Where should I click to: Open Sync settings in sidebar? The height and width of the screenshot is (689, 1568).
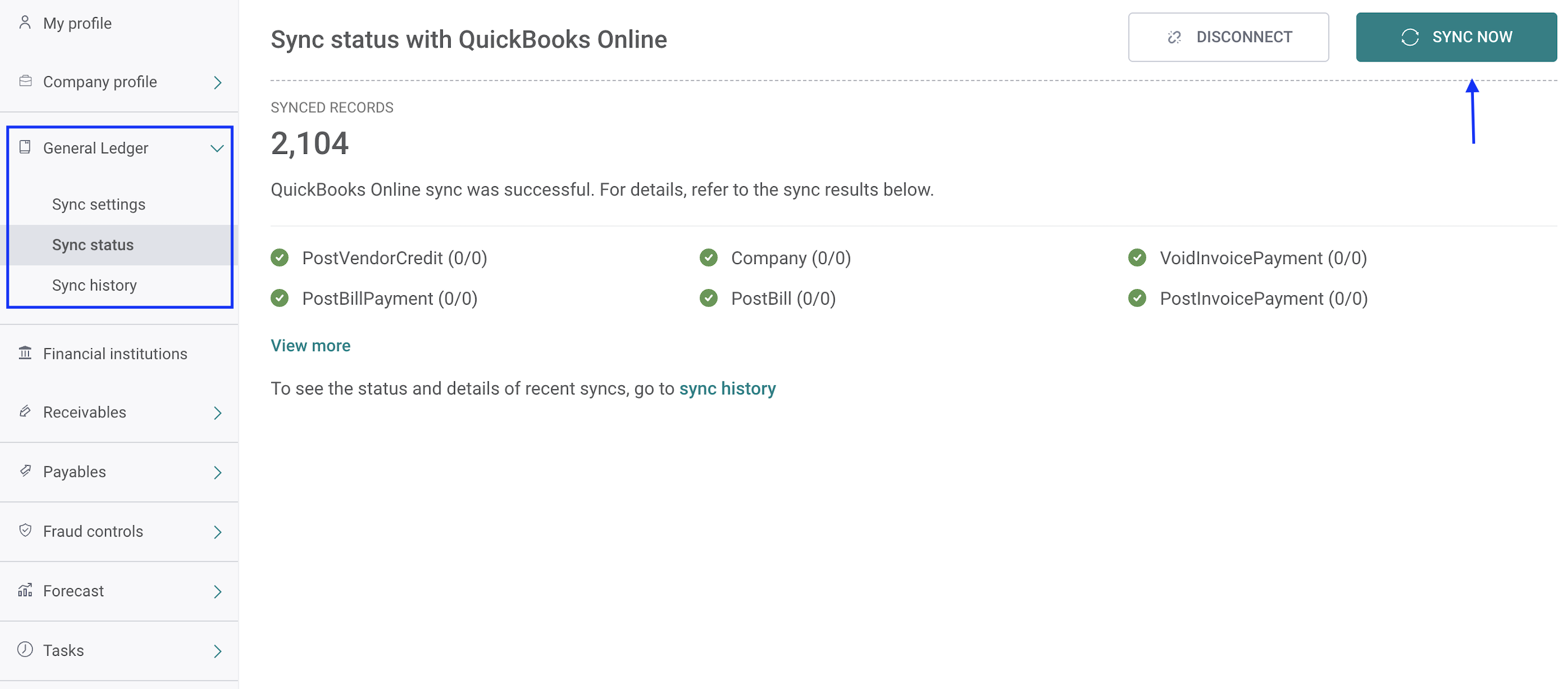98,204
